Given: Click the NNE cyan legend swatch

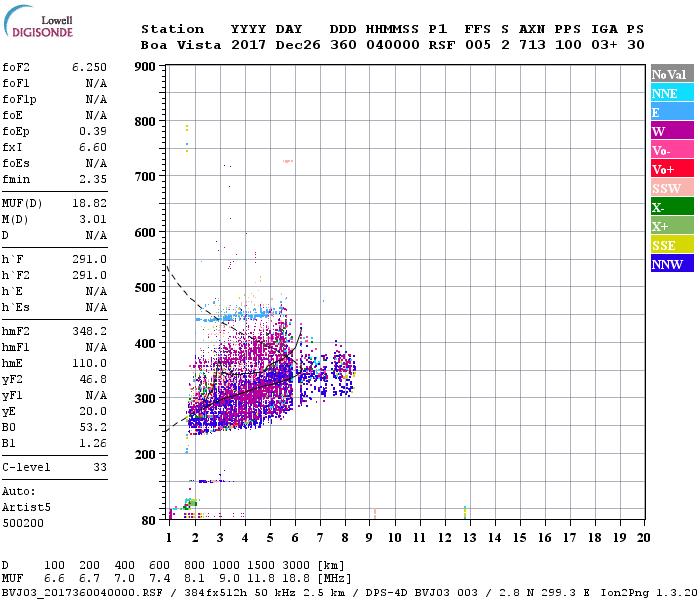Looking at the screenshot, I should pos(671,93).
